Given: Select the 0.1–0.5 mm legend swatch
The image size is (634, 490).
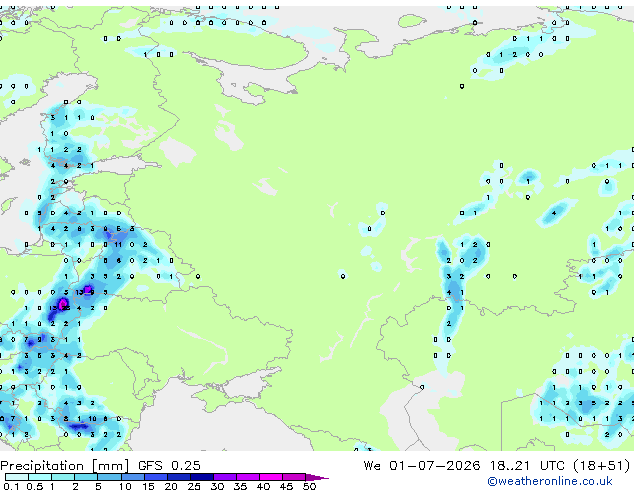Looking at the screenshot, I should tap(17, 477).
